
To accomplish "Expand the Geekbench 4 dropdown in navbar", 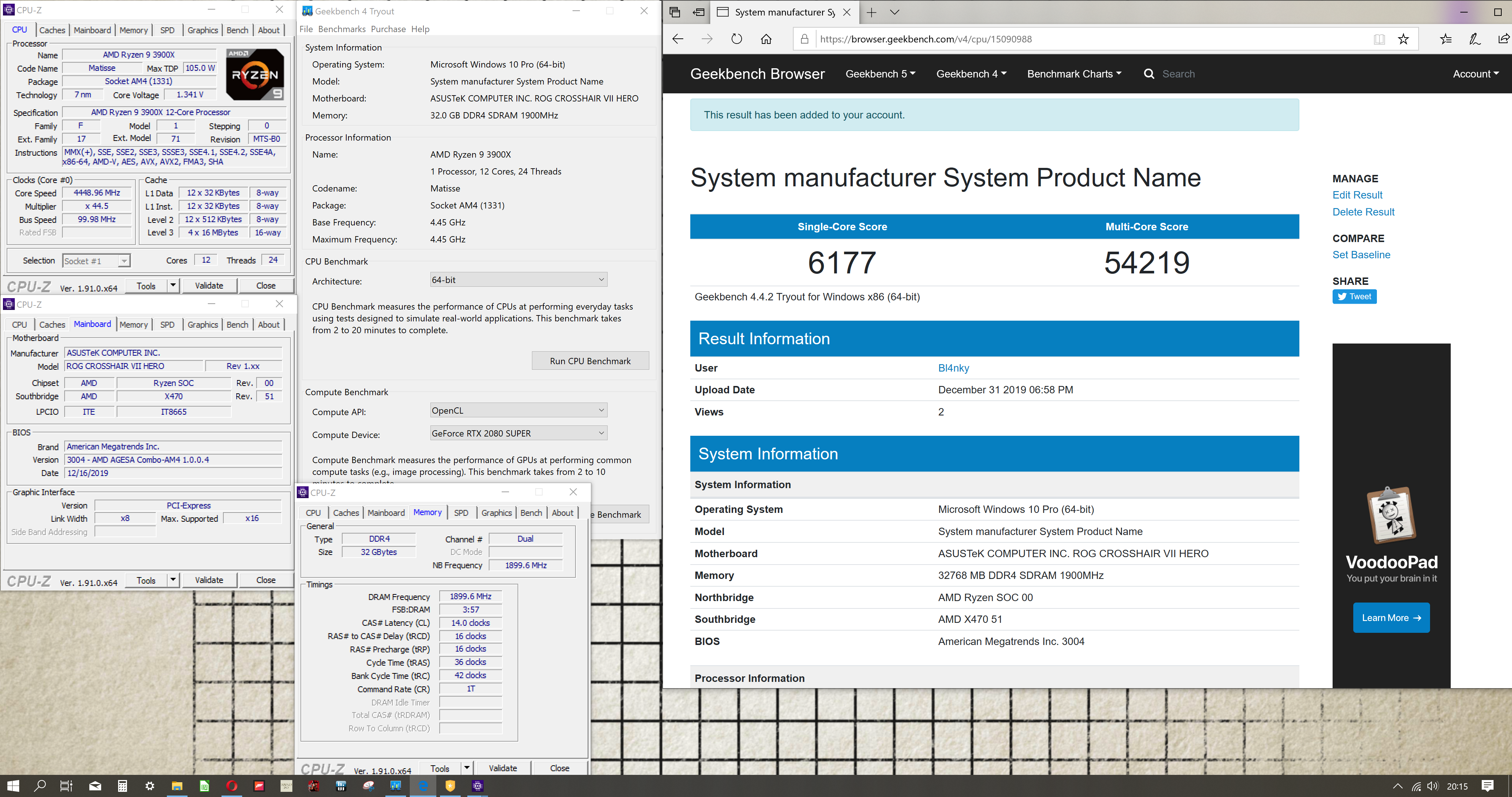I will 971,74.
